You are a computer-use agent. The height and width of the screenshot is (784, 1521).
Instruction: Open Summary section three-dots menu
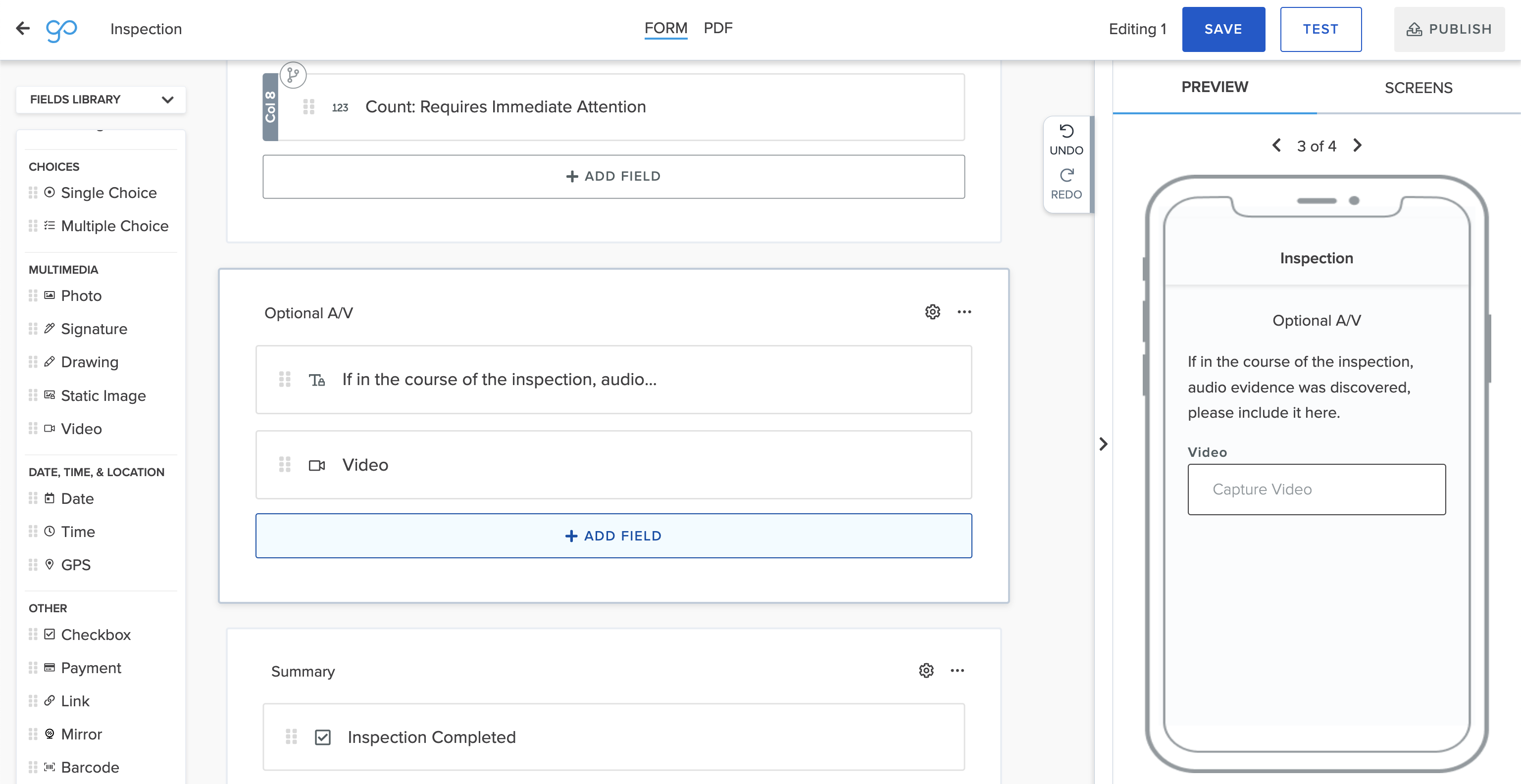[x=957, y=671]
